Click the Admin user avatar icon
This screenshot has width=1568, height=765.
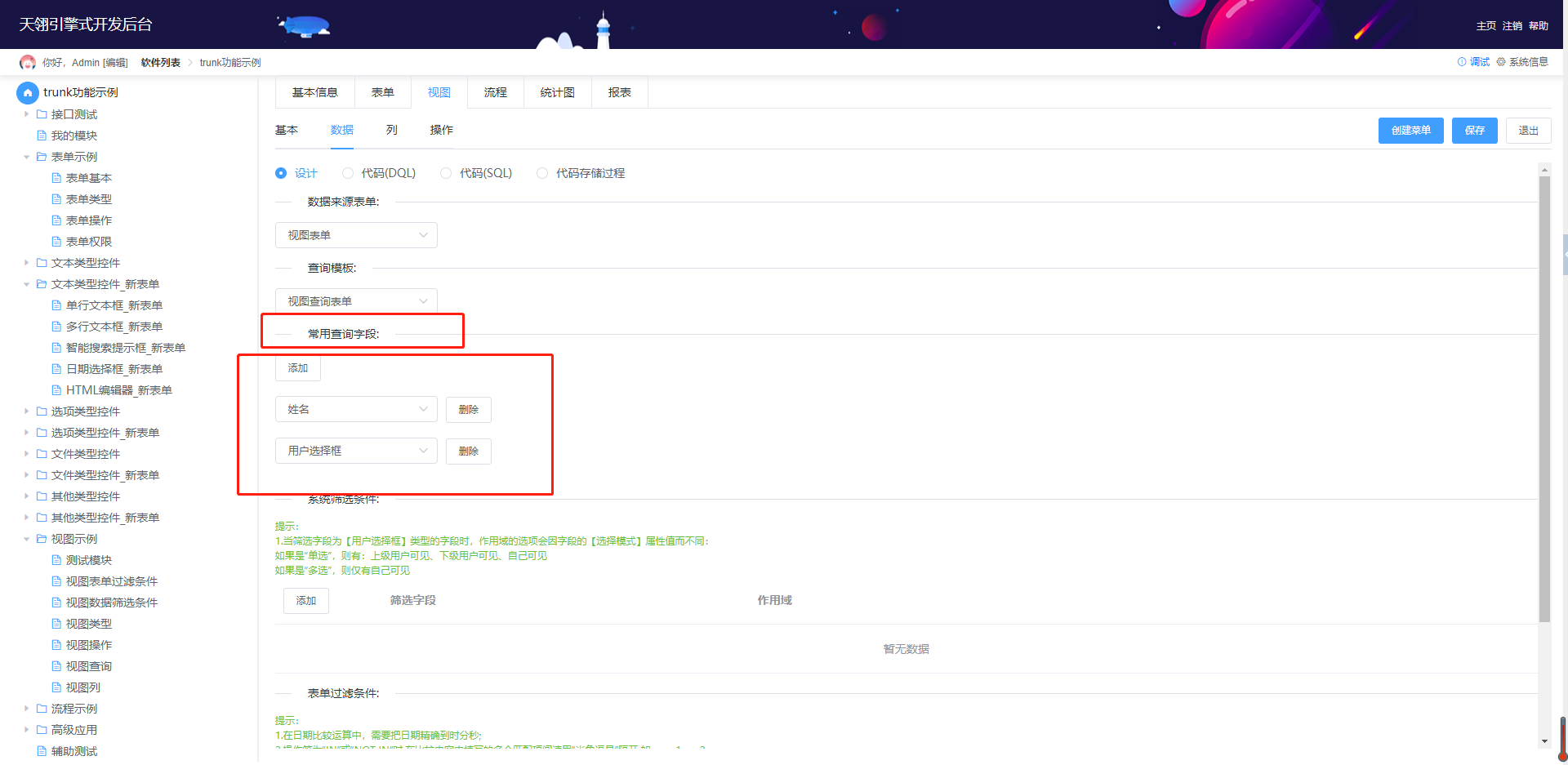[x=28, y=62]
